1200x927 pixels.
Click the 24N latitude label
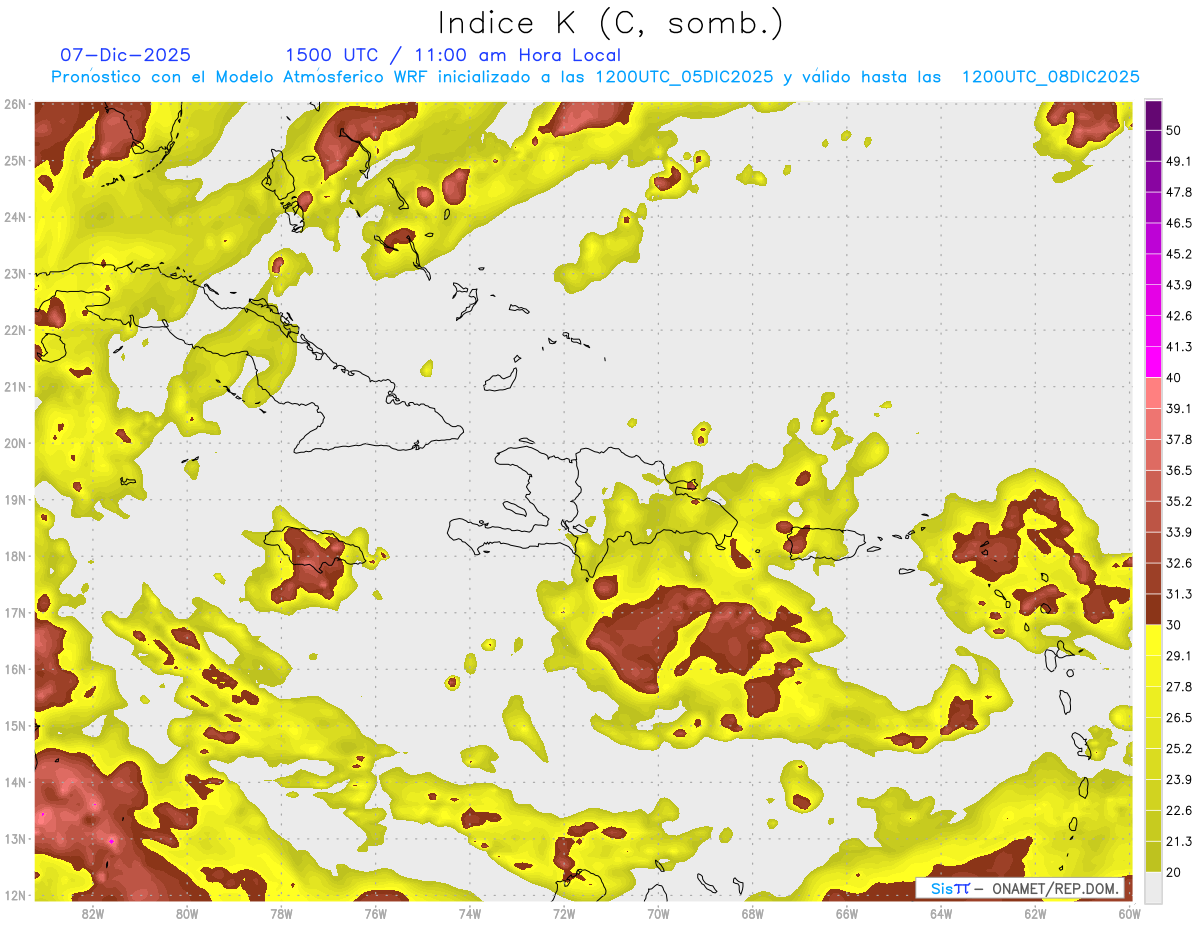tap(15, 217)
